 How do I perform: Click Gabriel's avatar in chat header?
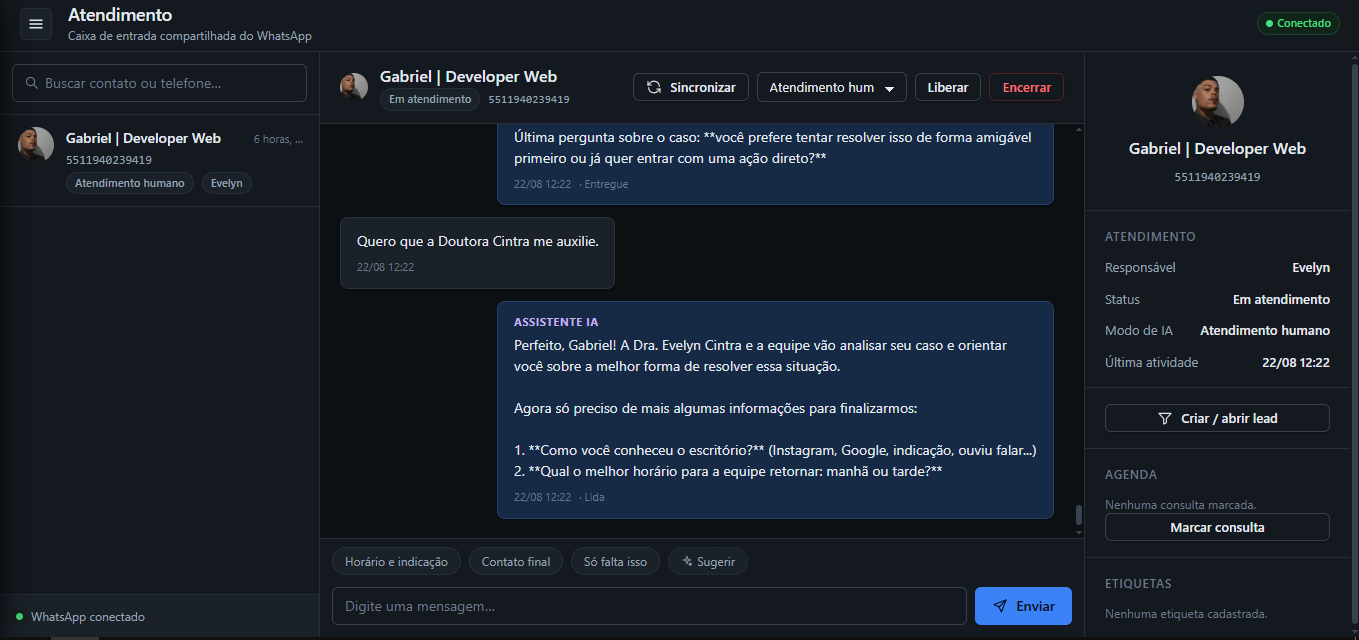coord(354,87)
